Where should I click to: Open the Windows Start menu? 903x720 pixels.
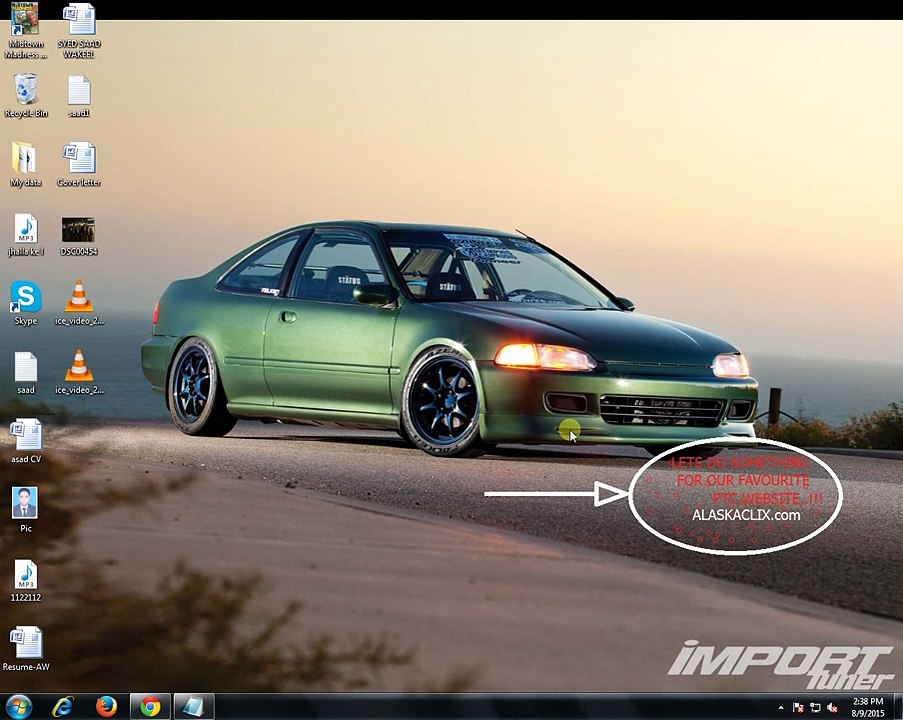click(x=18, y=707)
